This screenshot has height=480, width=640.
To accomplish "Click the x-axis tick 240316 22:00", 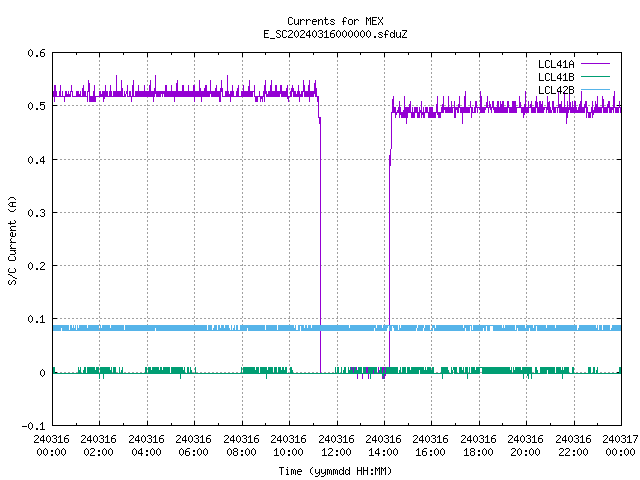I will tap(573, 445).
